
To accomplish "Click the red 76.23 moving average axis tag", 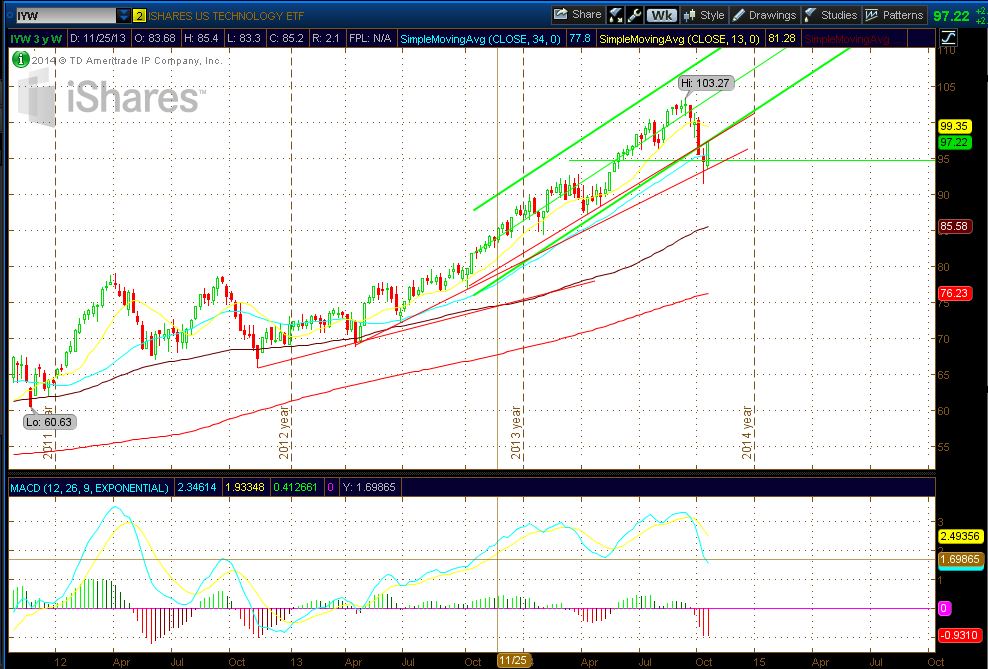I will [x=954, y=293].
